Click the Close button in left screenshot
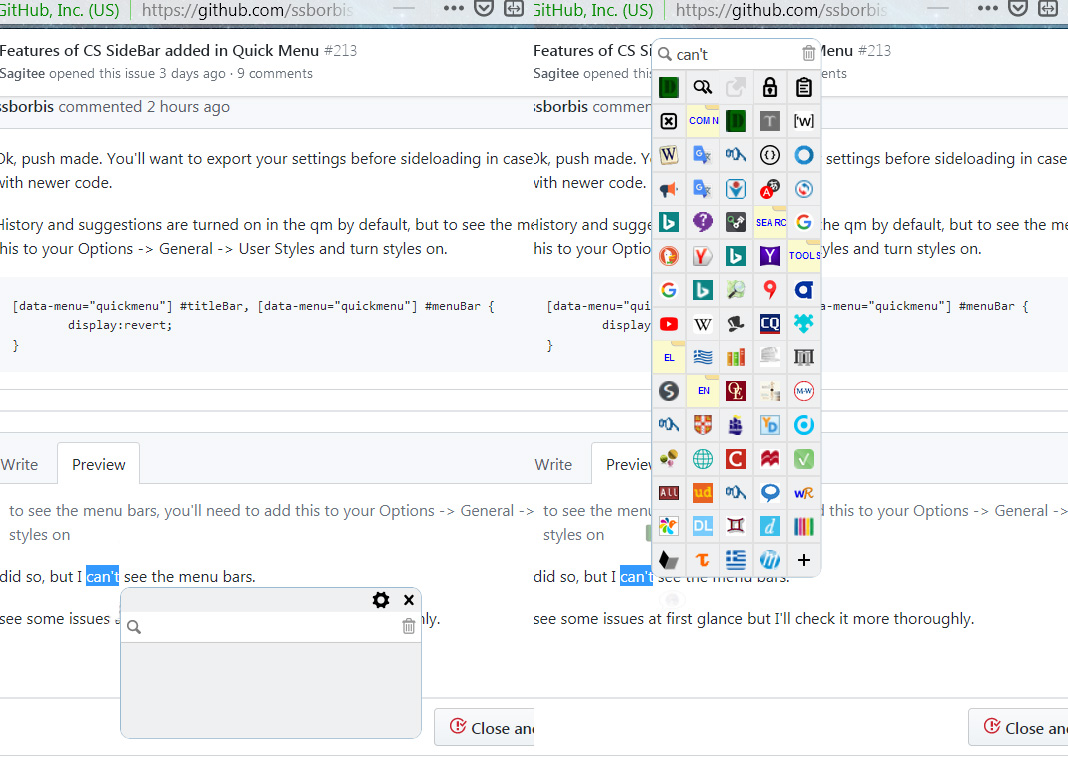The image size is (1068, 783). coord(484,728)
